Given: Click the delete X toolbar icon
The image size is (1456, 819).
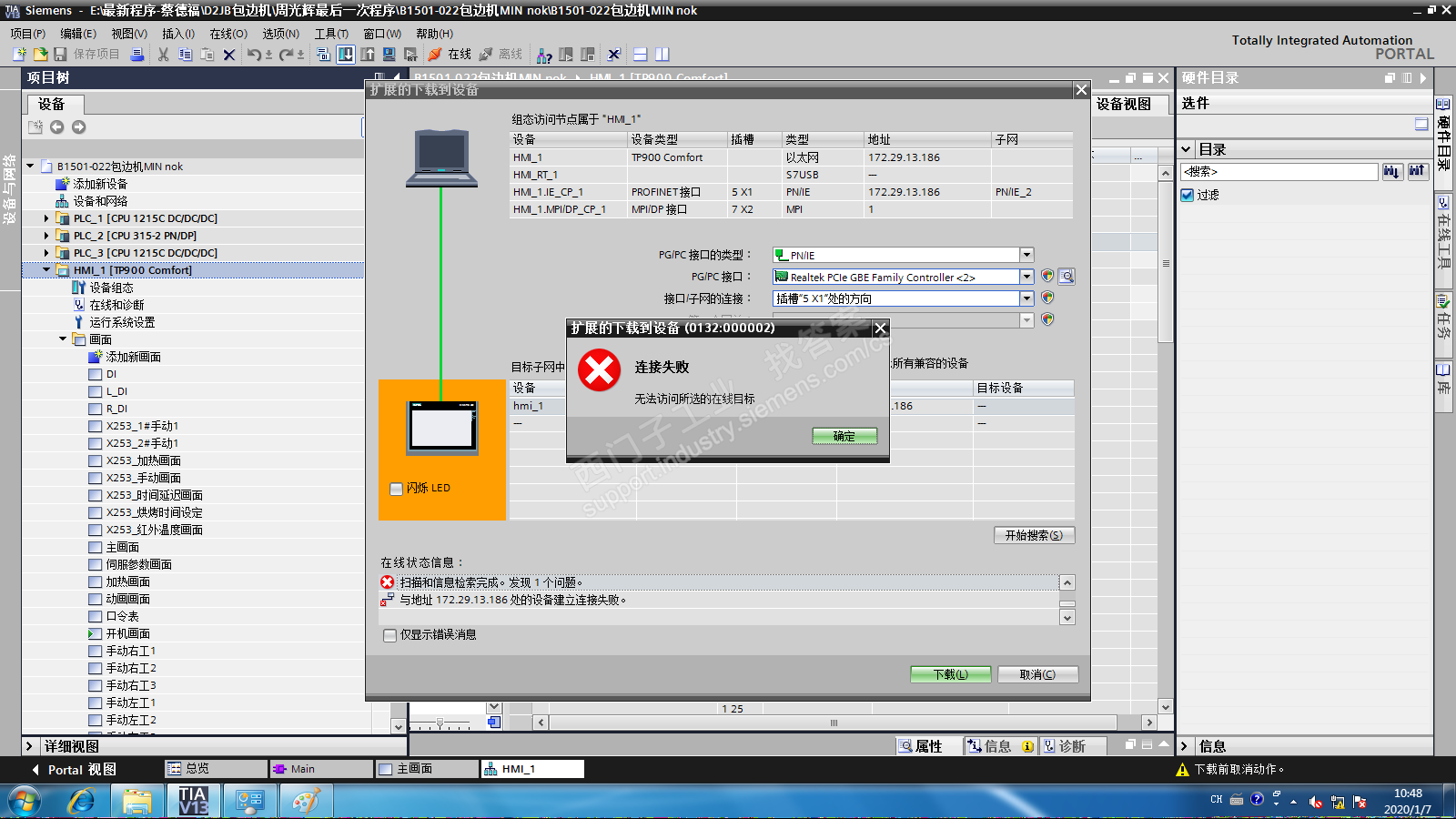Looking at the screenshot, I should pos(229,55).
